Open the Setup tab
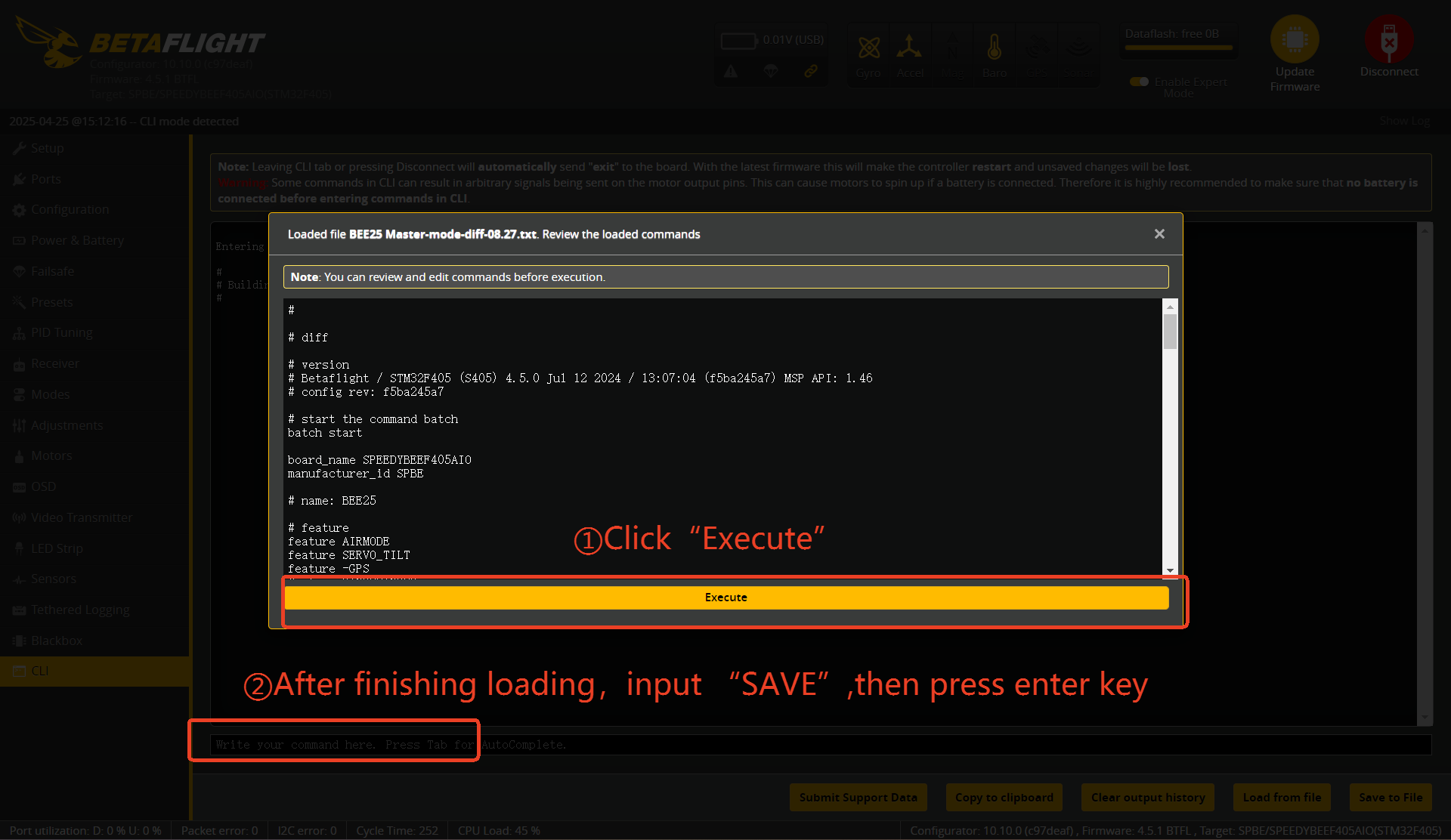The width and height of the screenshot is (1451, 840). click(94, 148)
